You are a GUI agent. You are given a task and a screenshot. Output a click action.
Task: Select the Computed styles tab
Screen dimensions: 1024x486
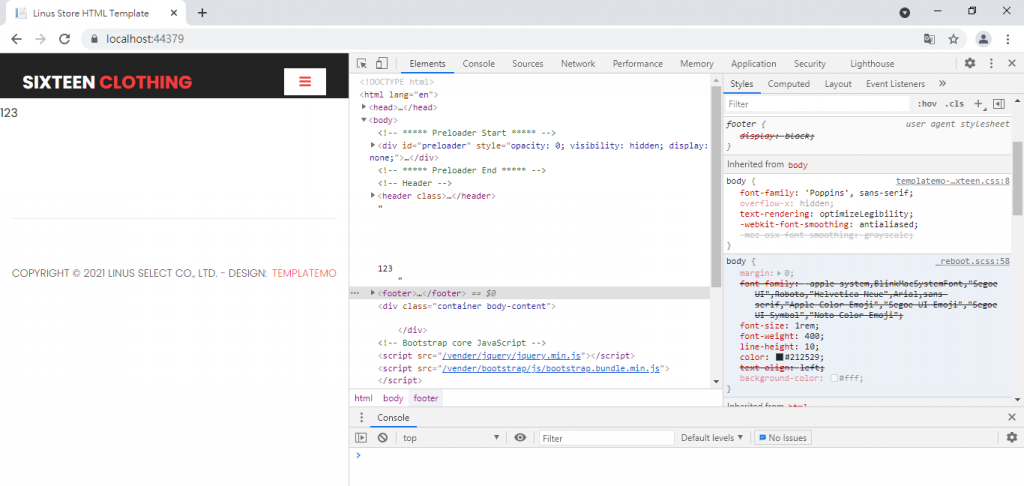point(789,84)
